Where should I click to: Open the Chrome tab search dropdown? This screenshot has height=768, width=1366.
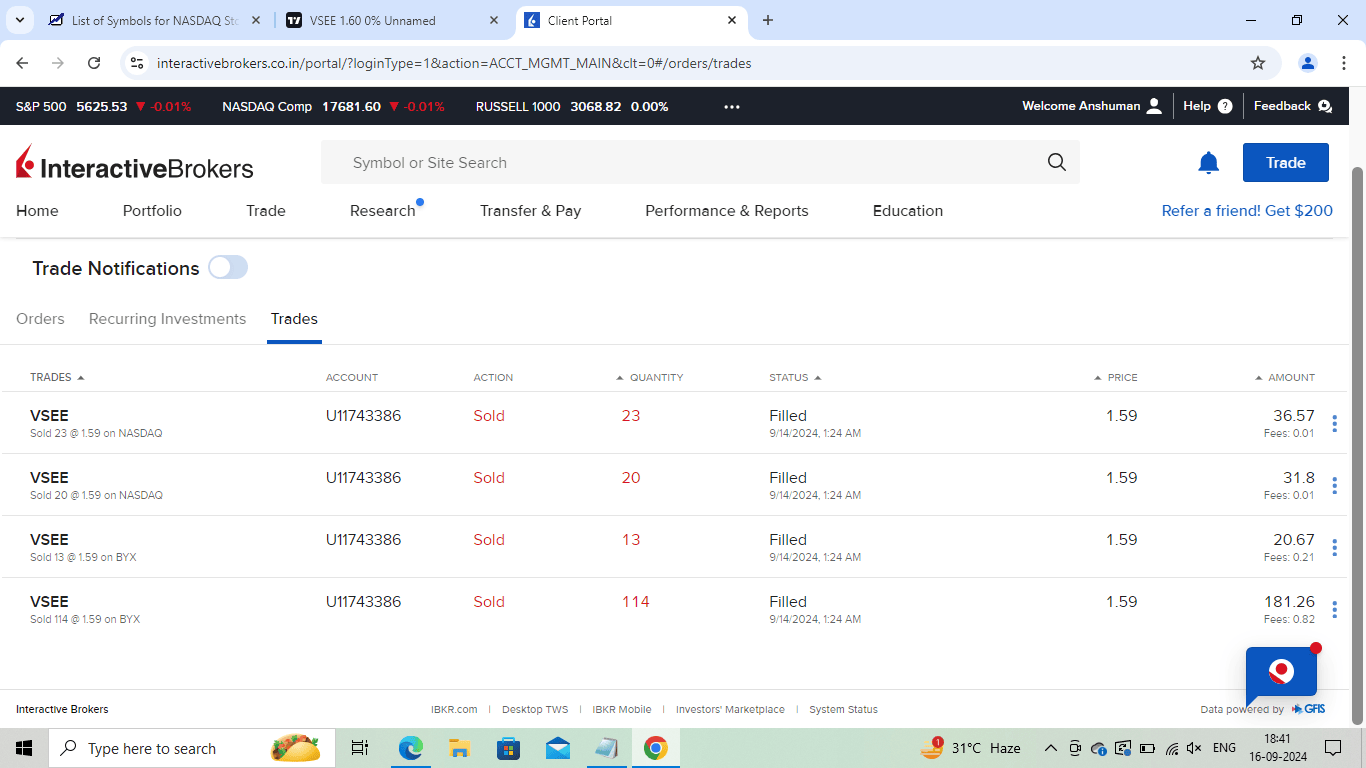coord(20,20)
